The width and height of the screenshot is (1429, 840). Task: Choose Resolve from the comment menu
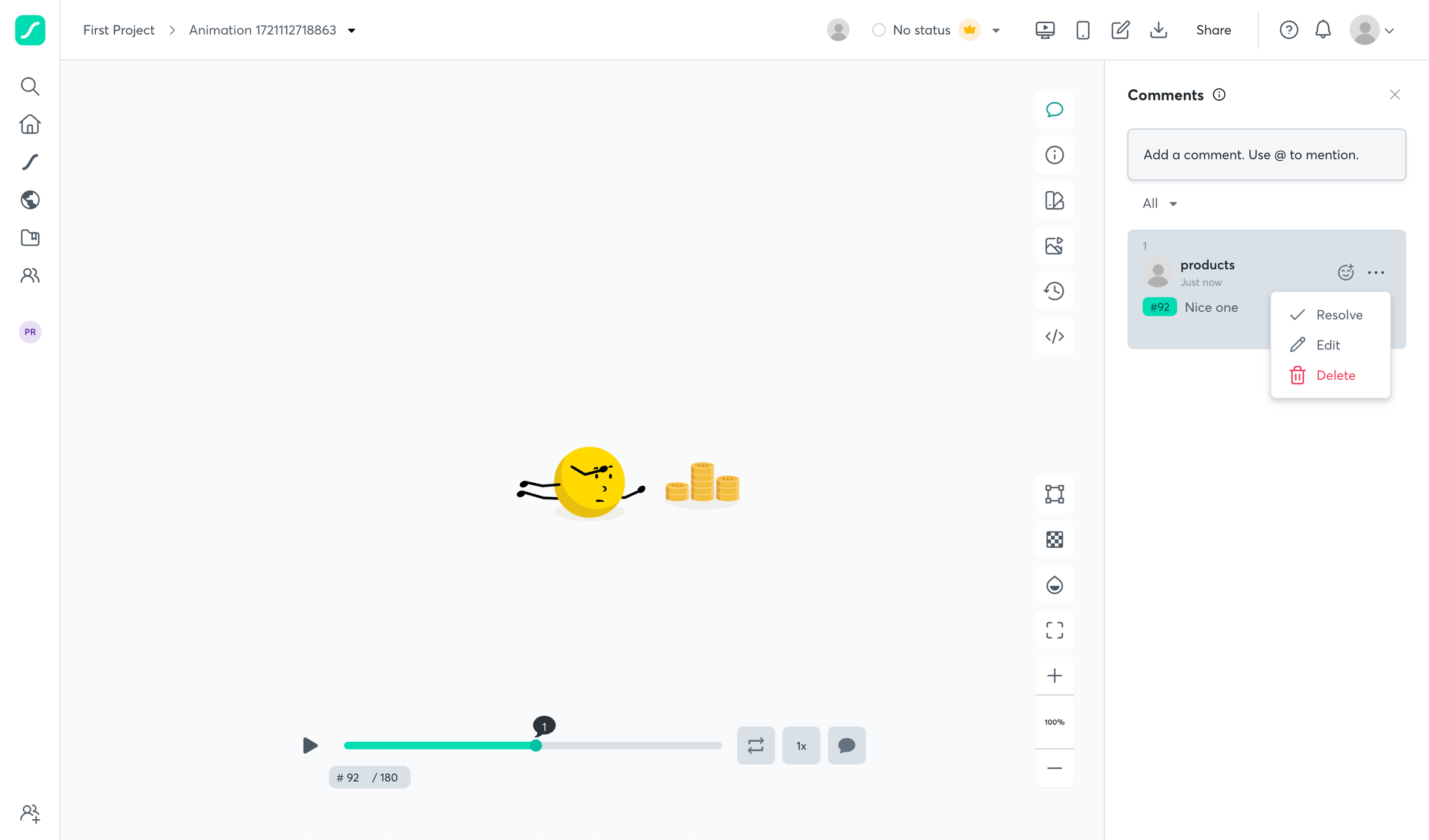1330,314
